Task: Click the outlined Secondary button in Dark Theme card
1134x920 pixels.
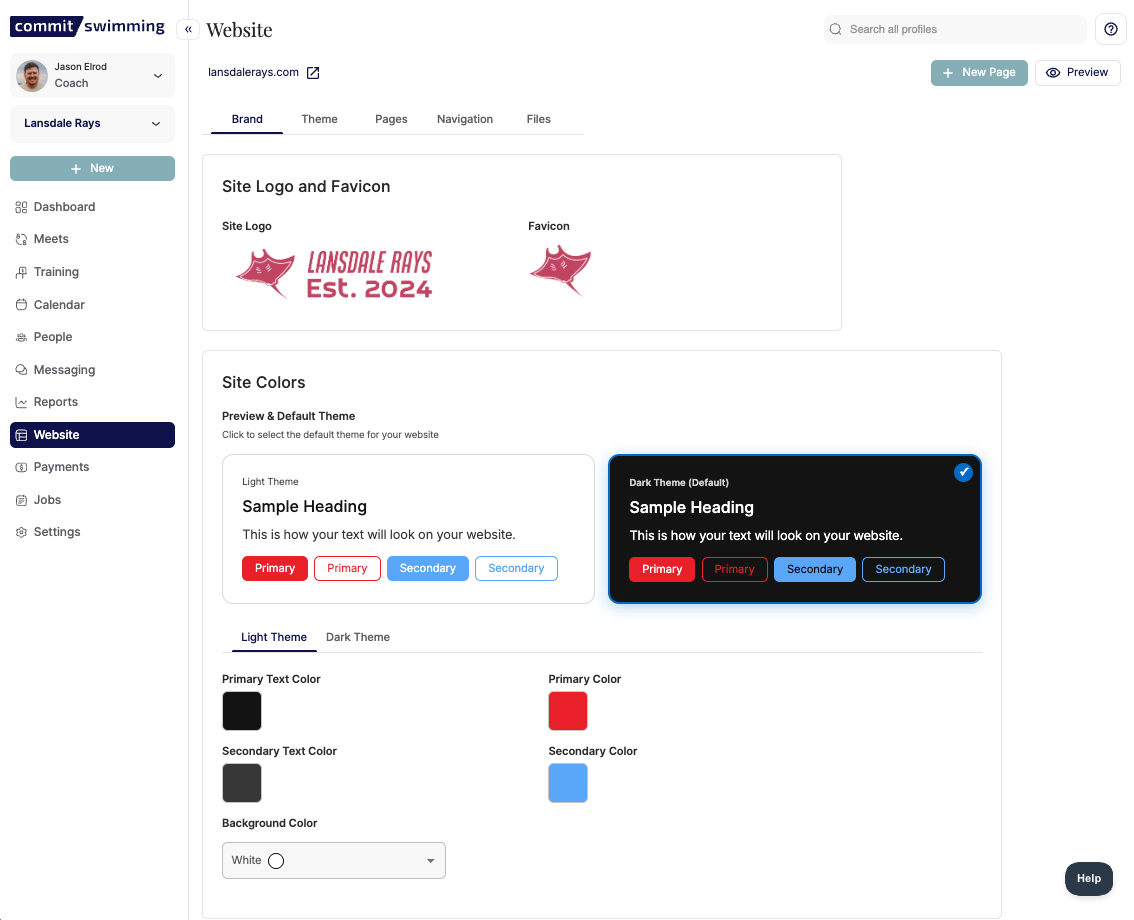Action: tap(903, 569)
